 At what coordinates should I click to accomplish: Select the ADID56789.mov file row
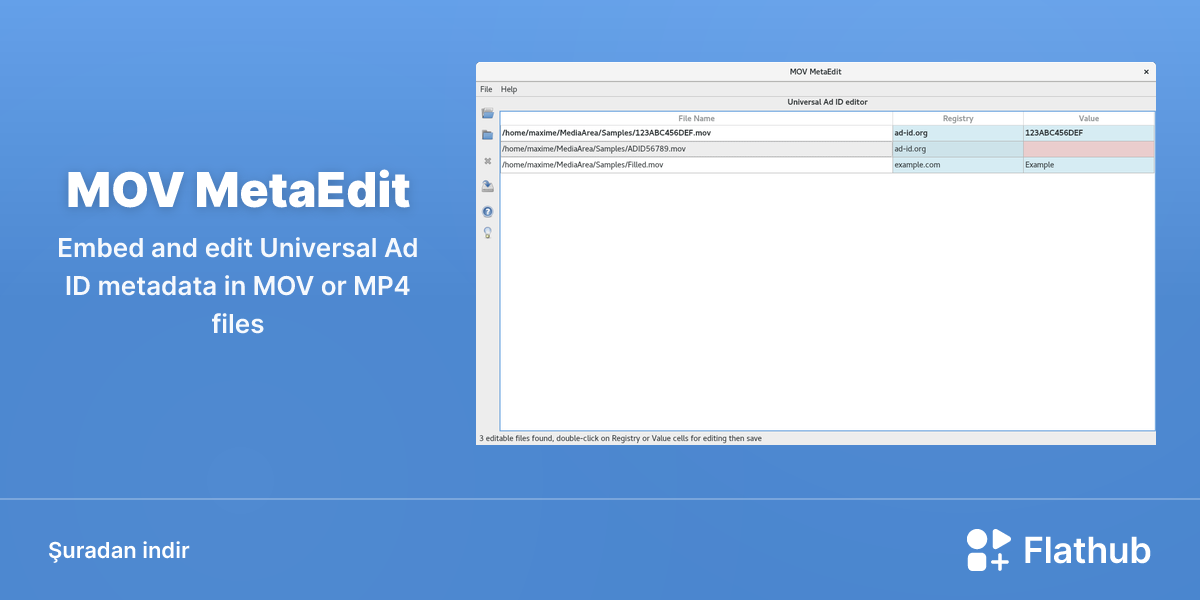point(827,149)
